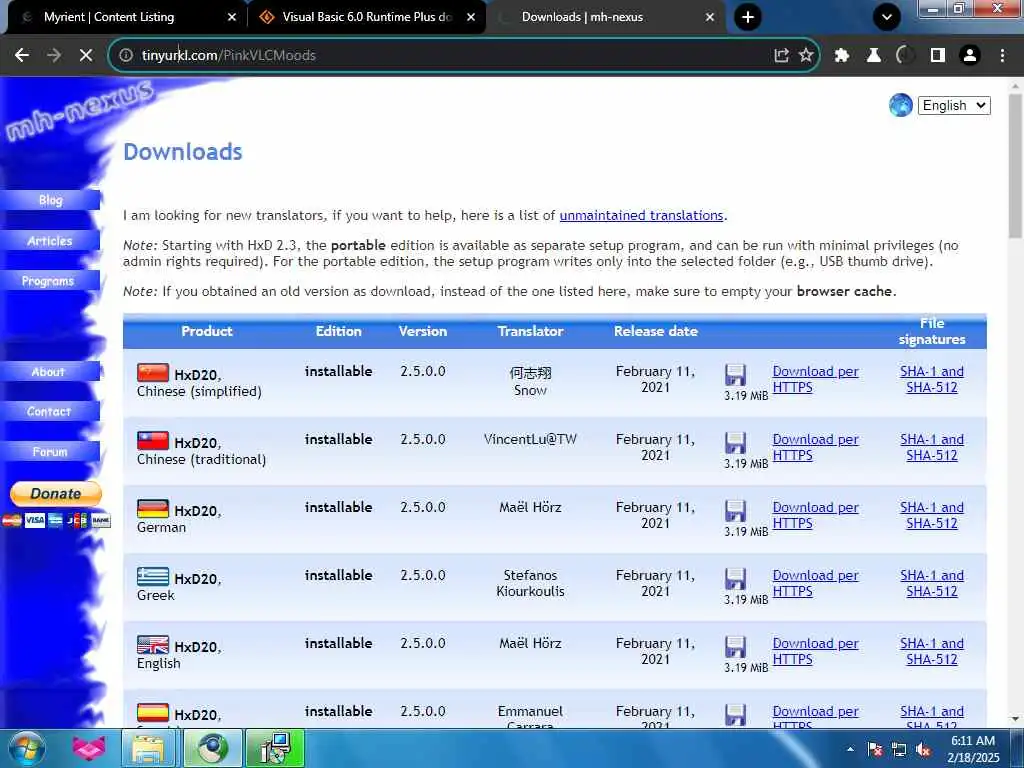The height and width of the screenshot is (768, 1024).
Task: Open the Blog sidebar menu item
Action: (x=50, y=200)
